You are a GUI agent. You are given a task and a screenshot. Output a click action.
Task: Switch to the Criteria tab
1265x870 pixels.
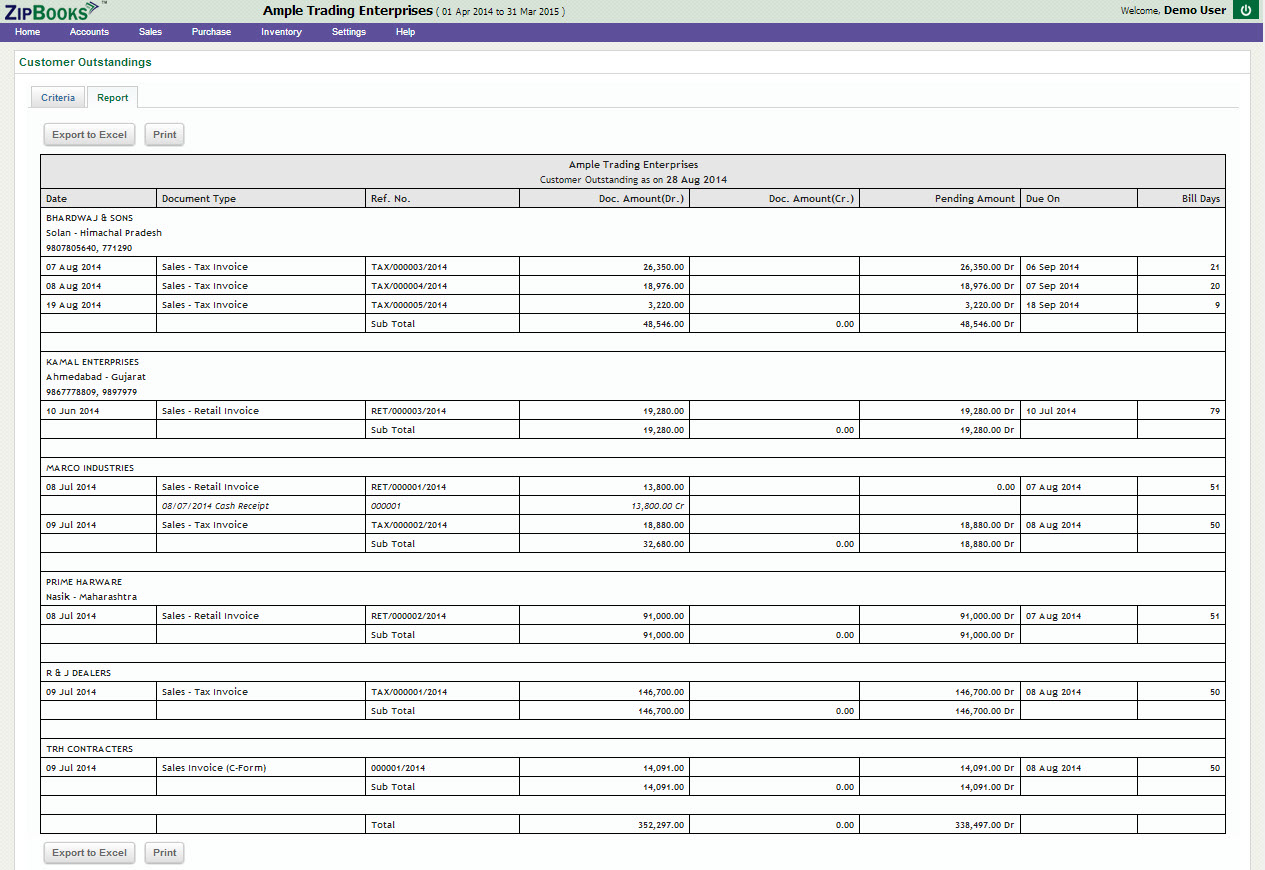[58, 98]
